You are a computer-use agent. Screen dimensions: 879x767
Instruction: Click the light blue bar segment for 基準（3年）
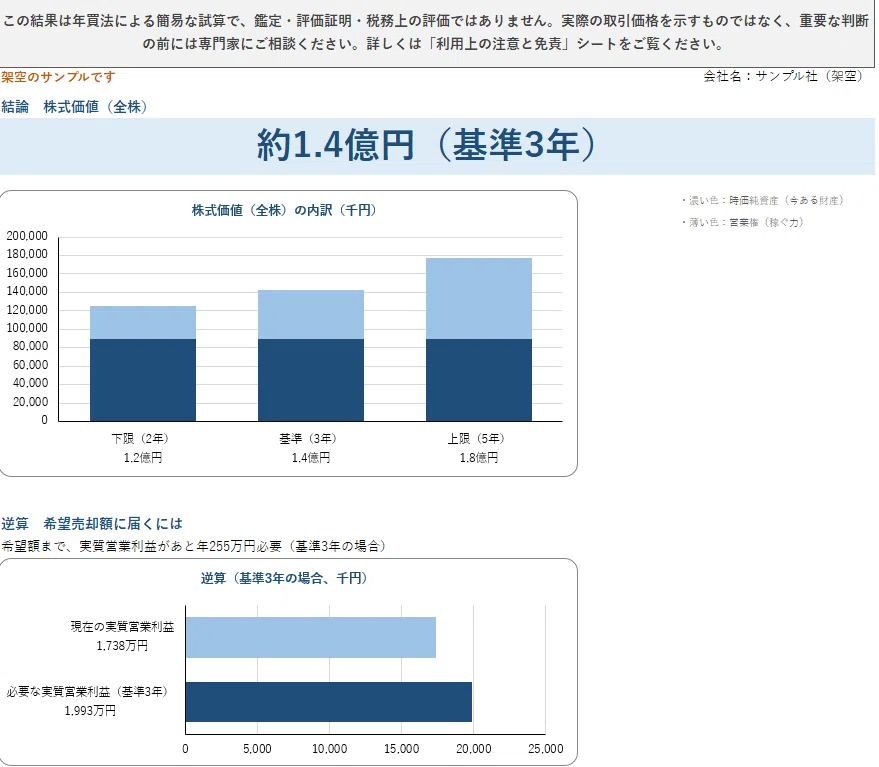(311, 315)
